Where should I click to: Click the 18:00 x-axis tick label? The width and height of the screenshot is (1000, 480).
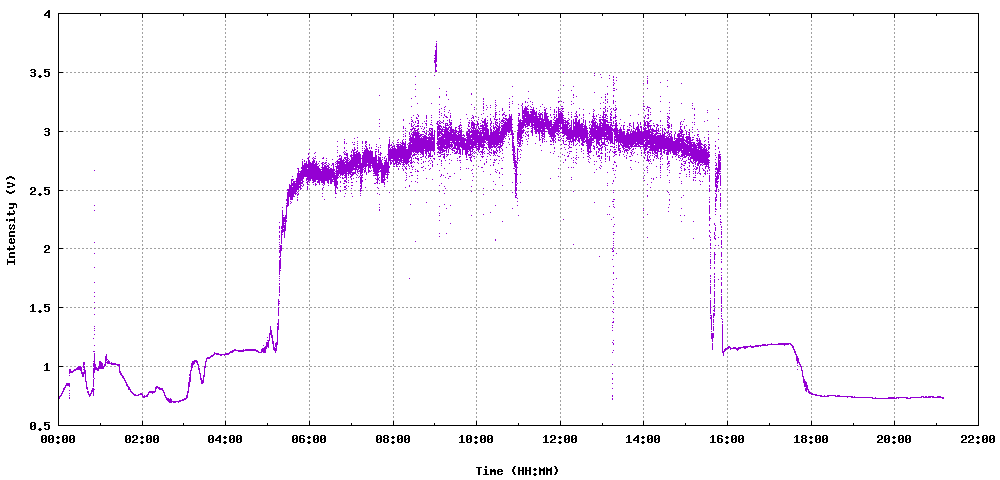[811, 439]
